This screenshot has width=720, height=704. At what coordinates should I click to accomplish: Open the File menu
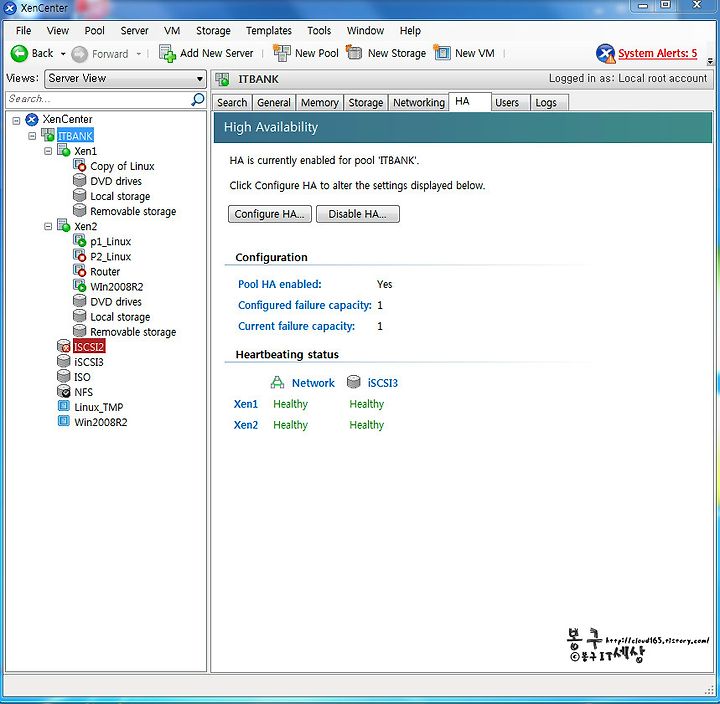click(x=23, y=31)
